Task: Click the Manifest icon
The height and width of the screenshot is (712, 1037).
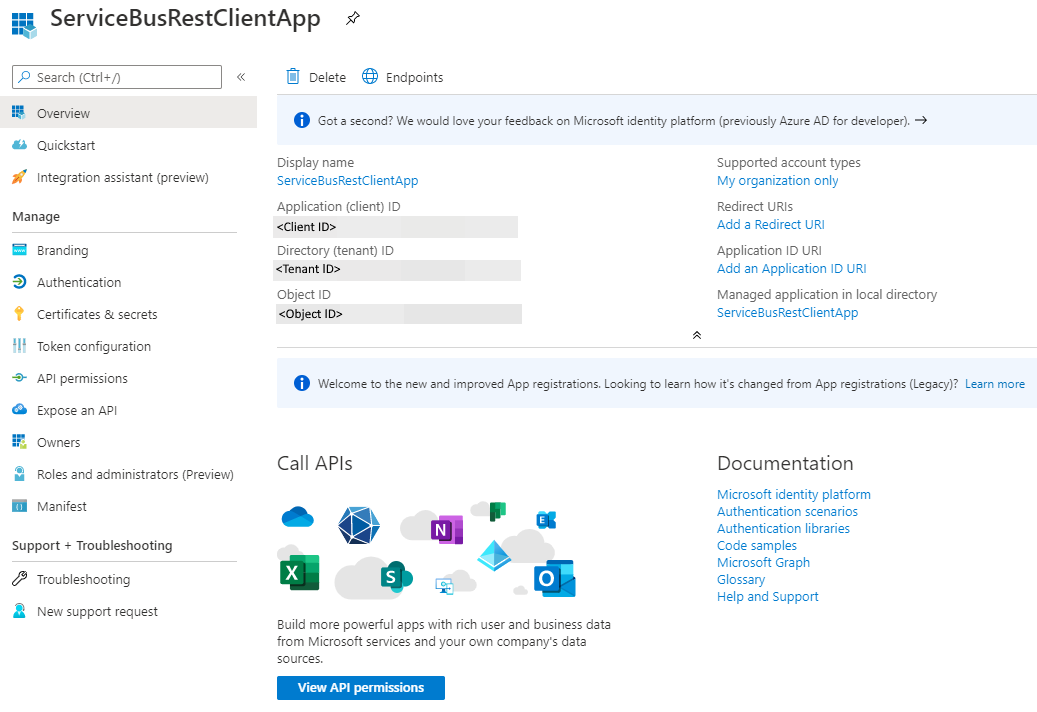Action: [20, 506]
